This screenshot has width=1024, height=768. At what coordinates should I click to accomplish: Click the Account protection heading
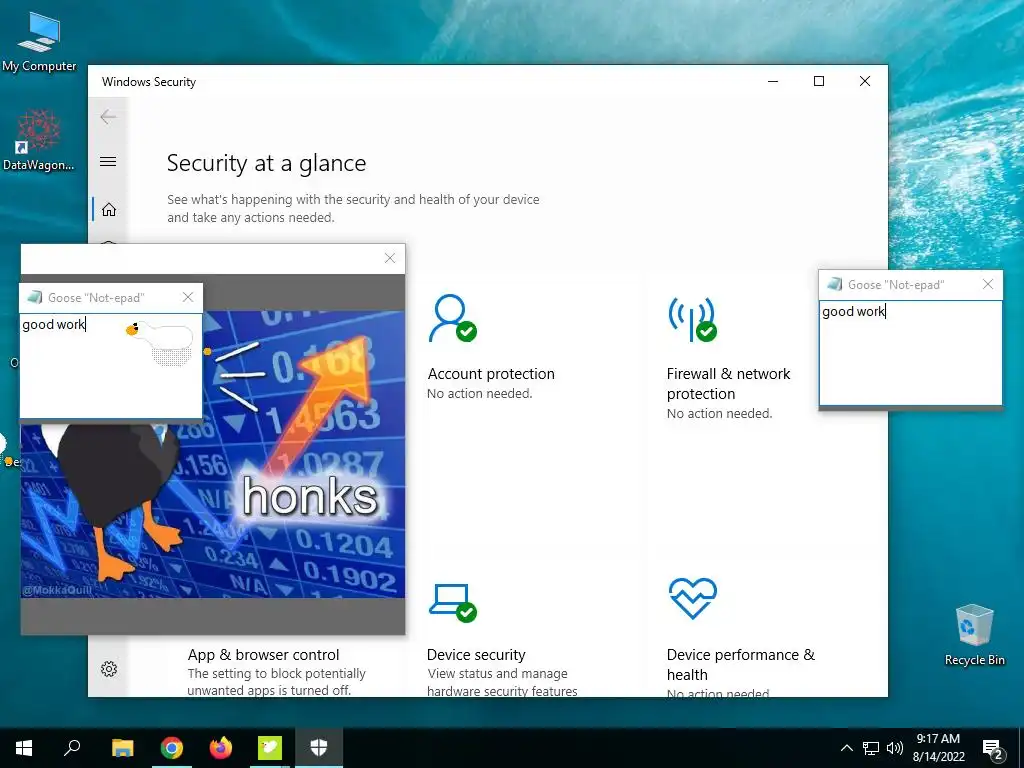tap(491, 374)
